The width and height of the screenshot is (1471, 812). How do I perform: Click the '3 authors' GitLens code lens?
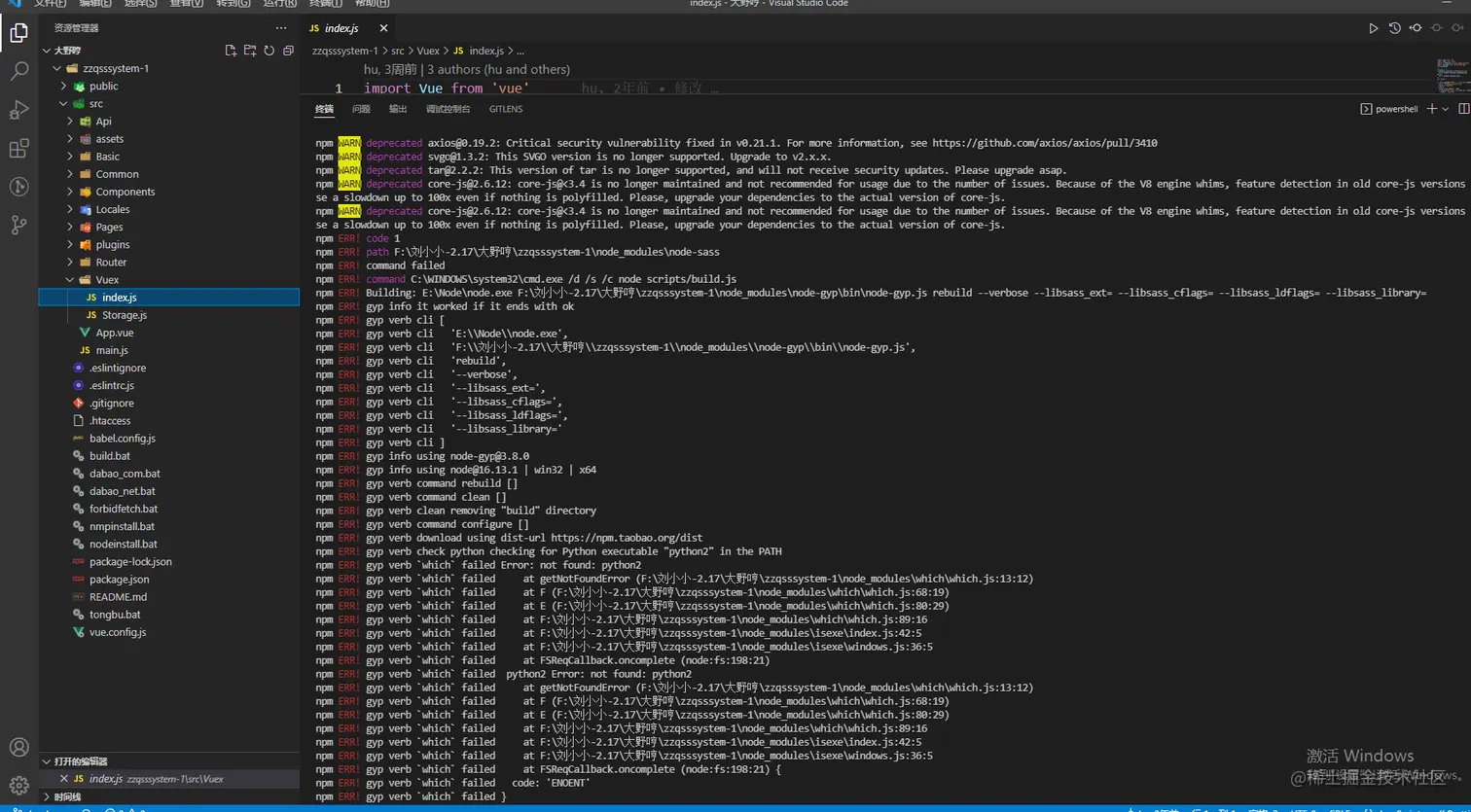[498, 69]
